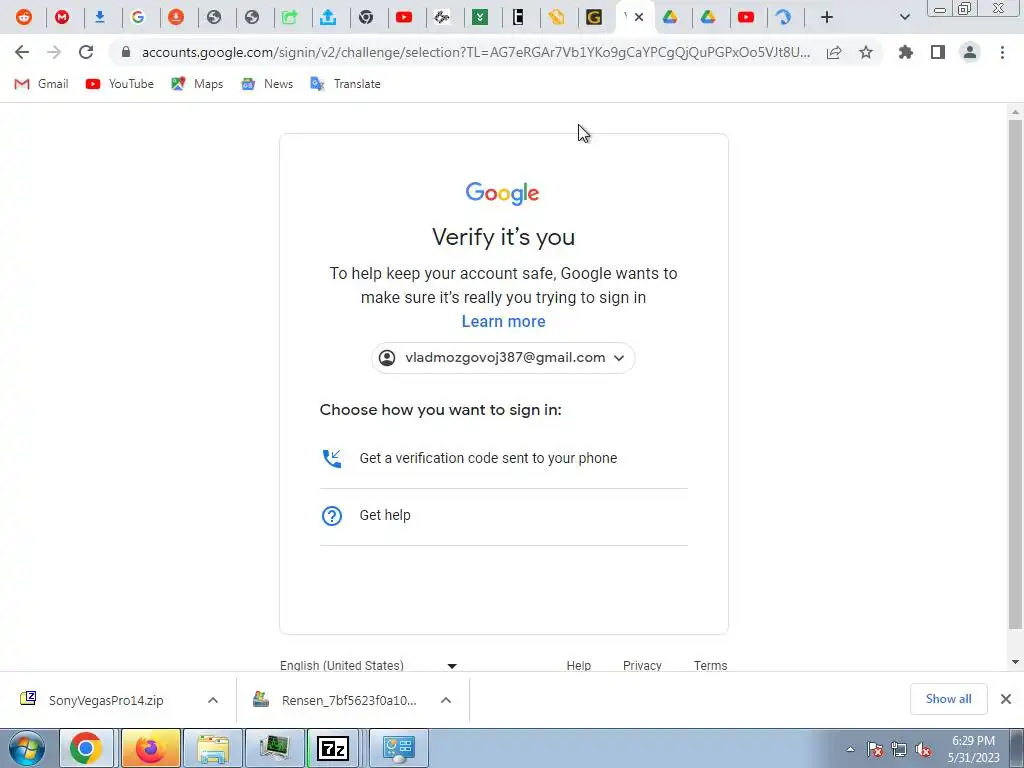
Task: Open the Privacy footer link
Action: 642,665
